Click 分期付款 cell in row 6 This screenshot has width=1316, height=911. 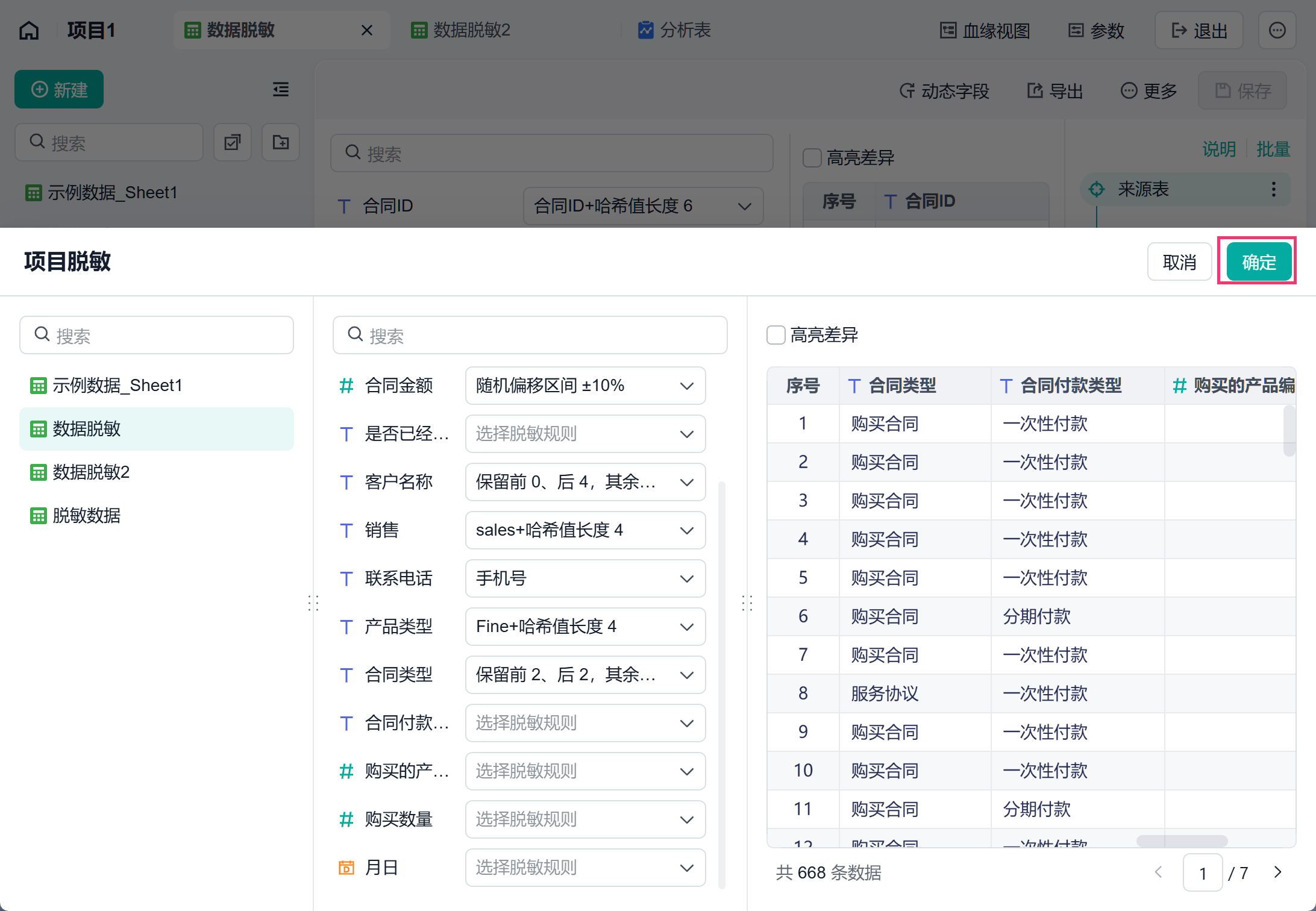[1077, 616]
